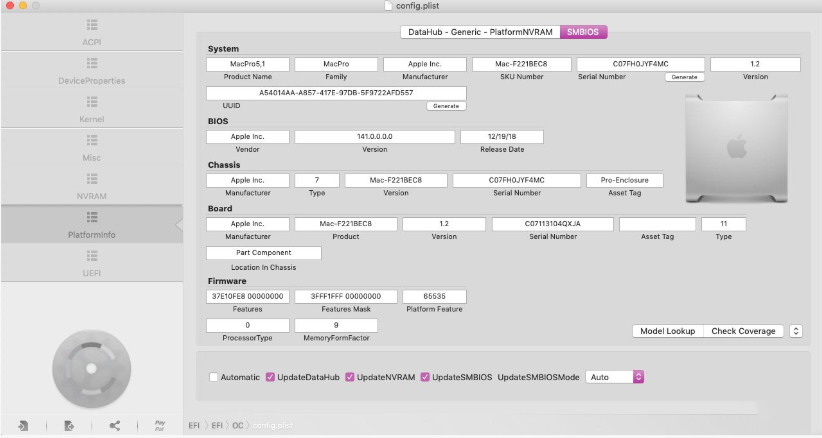
Task: Open the Kernel section
Action: pos(92,109)
